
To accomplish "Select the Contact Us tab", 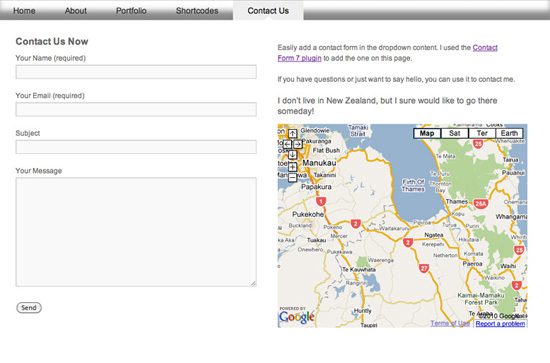I will [x=268, y=11].
